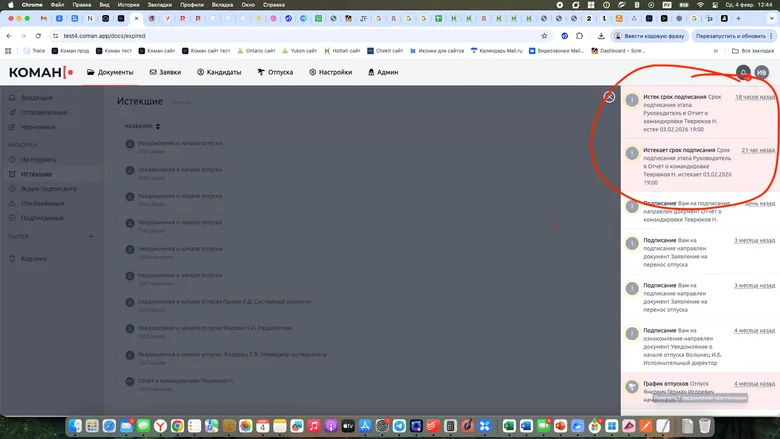
Task: Open Корзина trash folder in sidebar
Action: tap(35, 259)
